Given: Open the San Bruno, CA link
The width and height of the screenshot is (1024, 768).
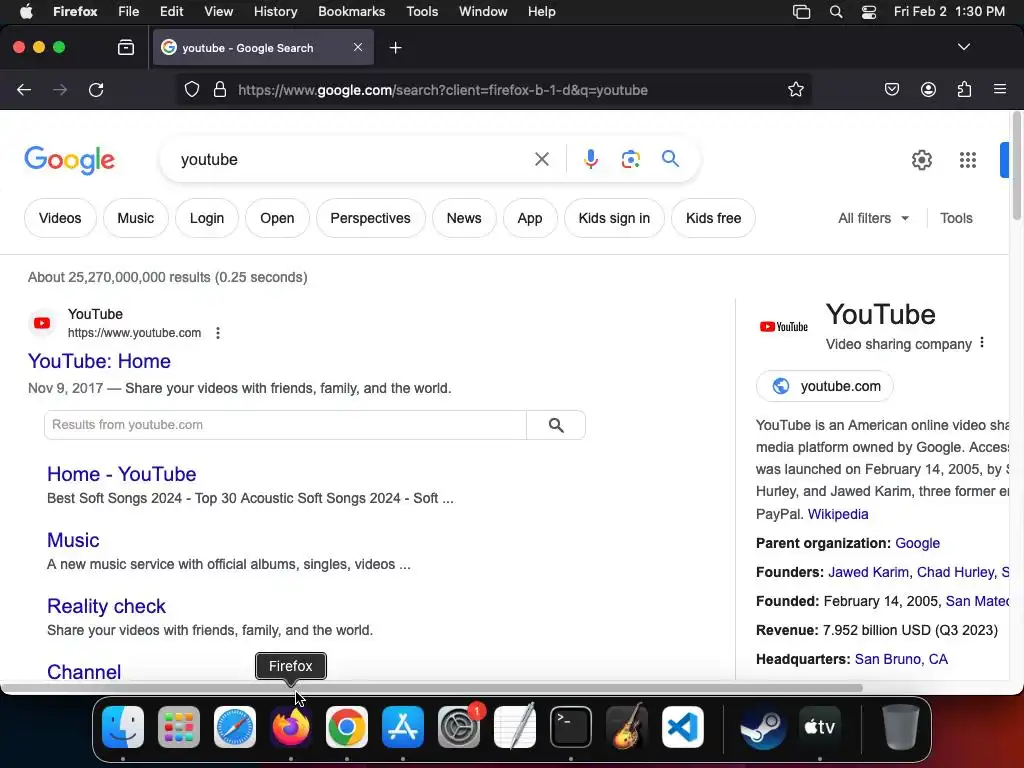Looking at the screenshot, I should (x=901, y=659).
